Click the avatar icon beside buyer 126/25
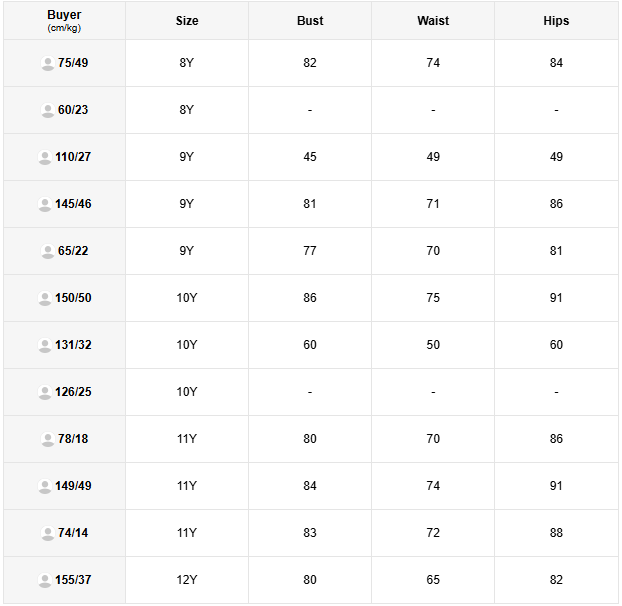This screenshot has width=622, height=606. (x=44, y=393)
